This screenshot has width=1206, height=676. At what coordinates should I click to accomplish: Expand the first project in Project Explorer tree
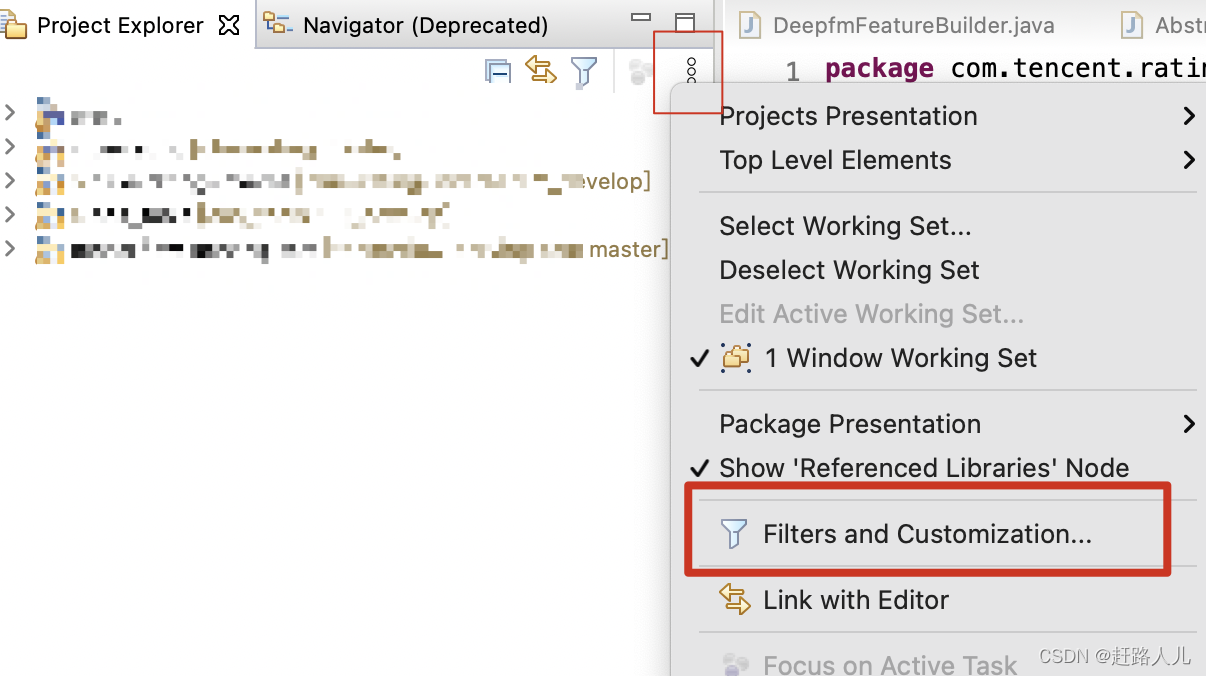click(x=10, y=115)
